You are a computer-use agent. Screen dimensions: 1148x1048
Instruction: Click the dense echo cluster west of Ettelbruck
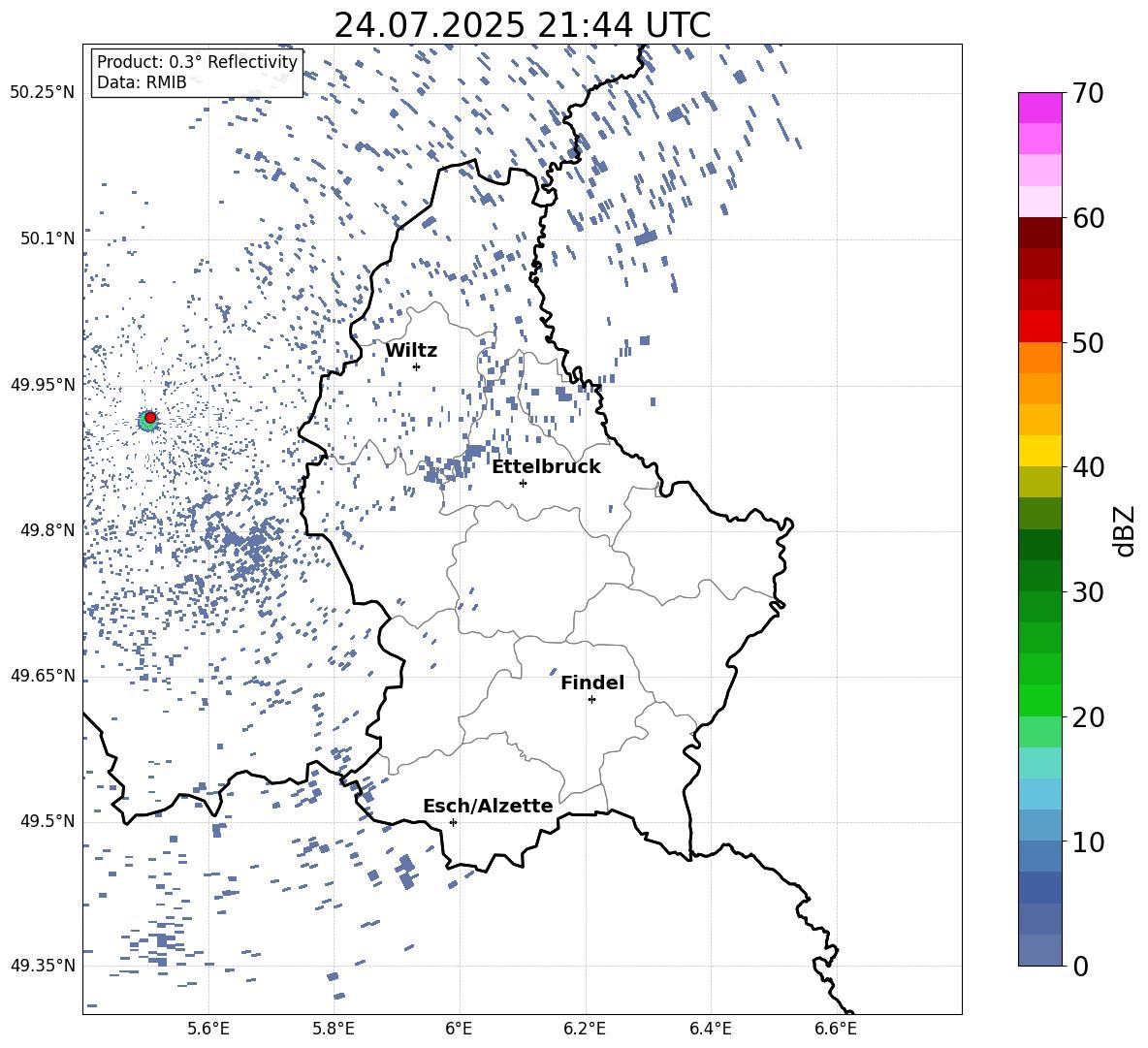[450, 465]
